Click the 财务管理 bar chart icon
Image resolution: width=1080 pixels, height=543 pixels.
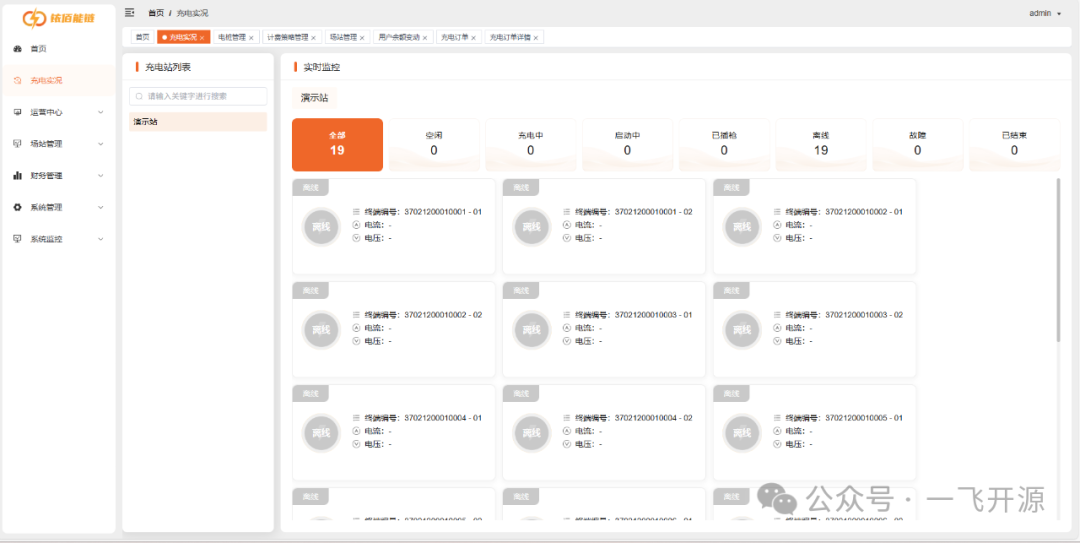click(17, 176)
